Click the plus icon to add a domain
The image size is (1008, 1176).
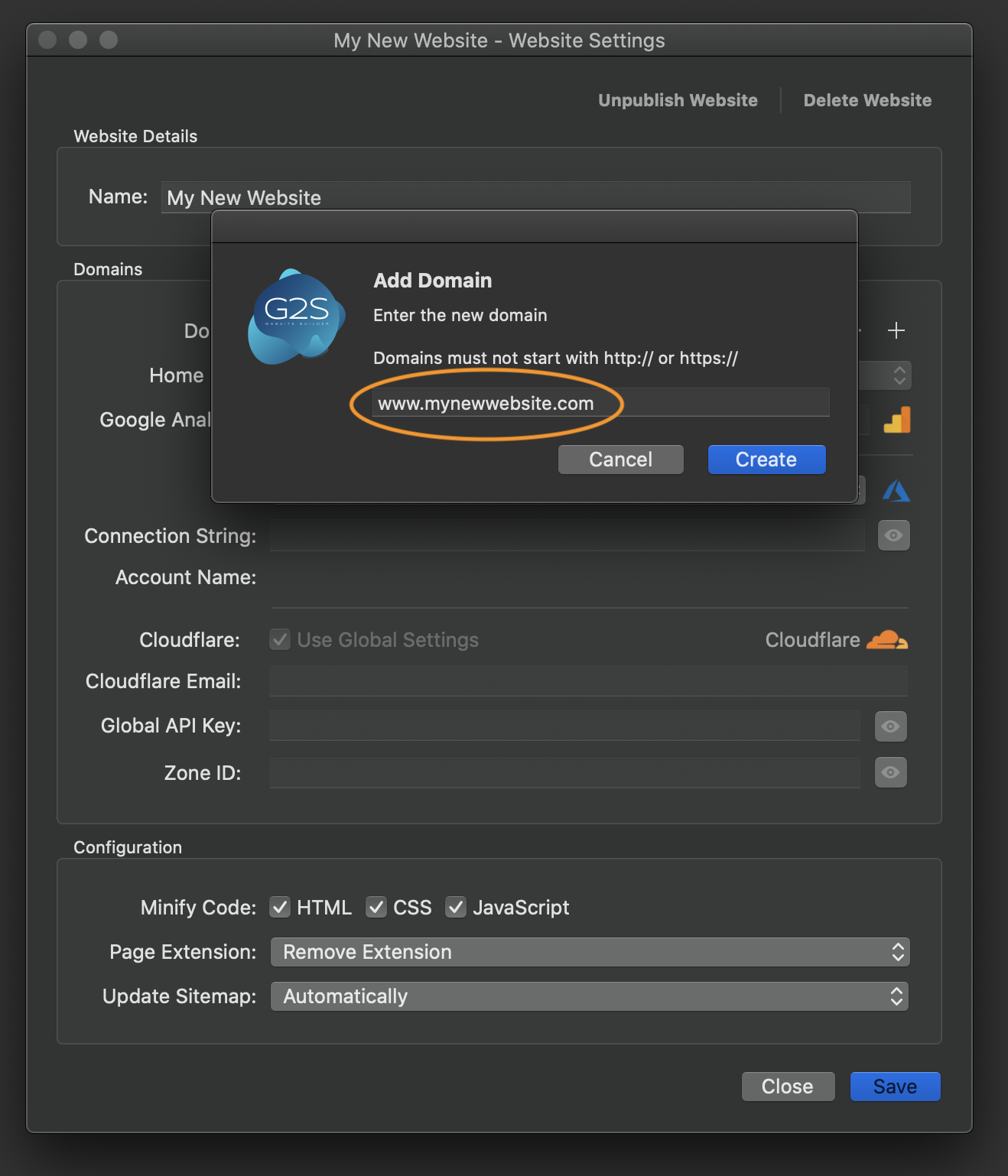896,330
